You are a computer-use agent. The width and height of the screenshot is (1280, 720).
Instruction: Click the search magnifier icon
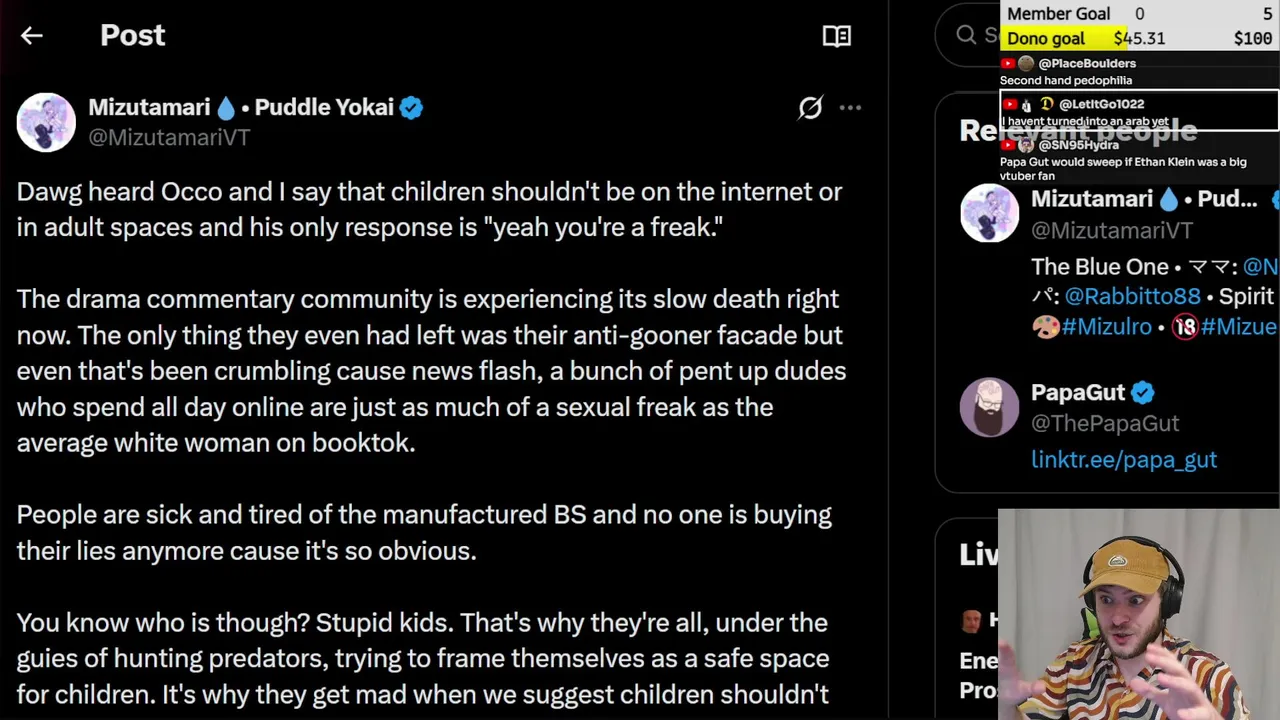click(966, 35)
